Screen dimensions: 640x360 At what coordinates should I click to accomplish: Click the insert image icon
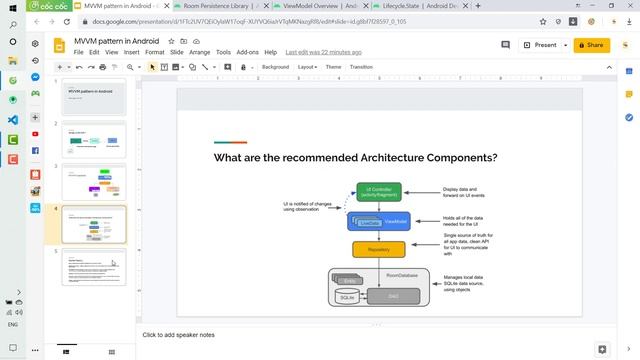[176, 67]
